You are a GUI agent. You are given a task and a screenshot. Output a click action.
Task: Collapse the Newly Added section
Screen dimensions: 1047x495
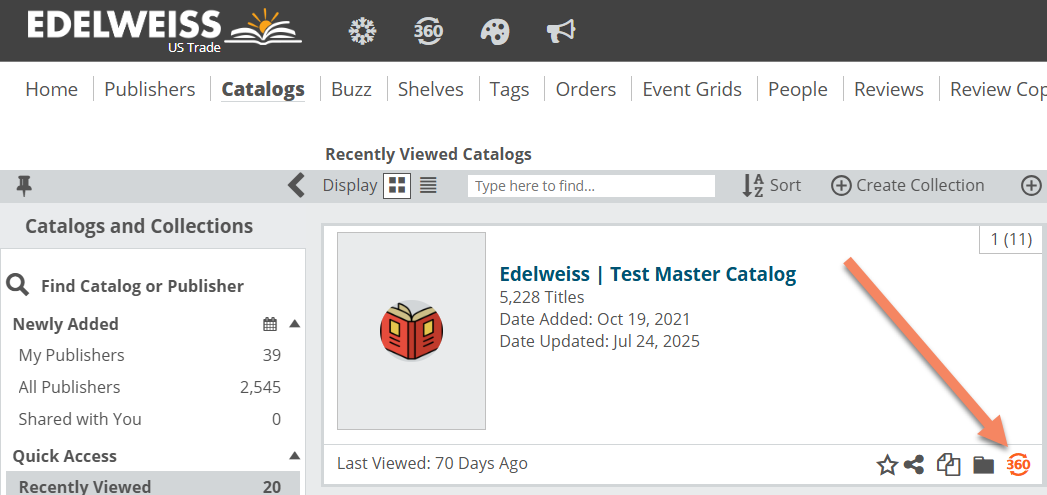point(294,324)
